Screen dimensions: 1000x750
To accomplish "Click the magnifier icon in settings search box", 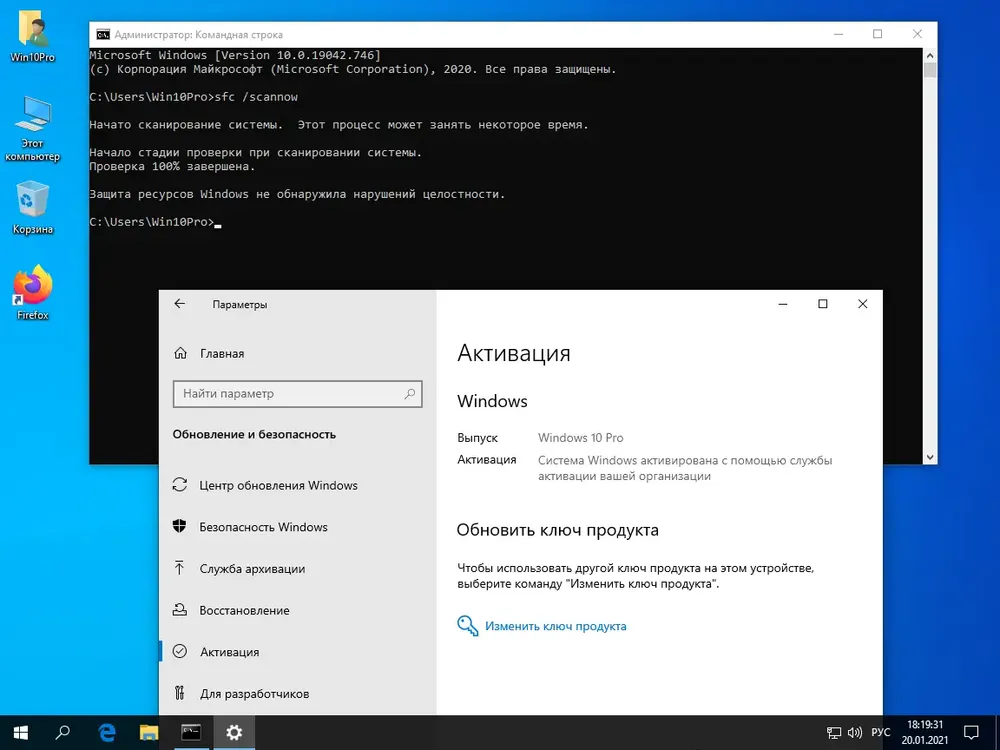I will pyautogui.click(x=409, y=394).
